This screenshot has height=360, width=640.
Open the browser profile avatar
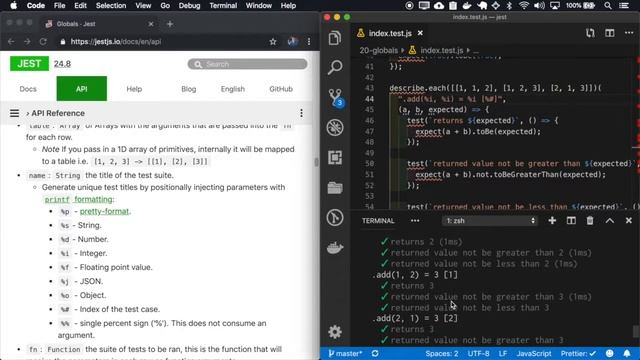click(x=292, y=42)
